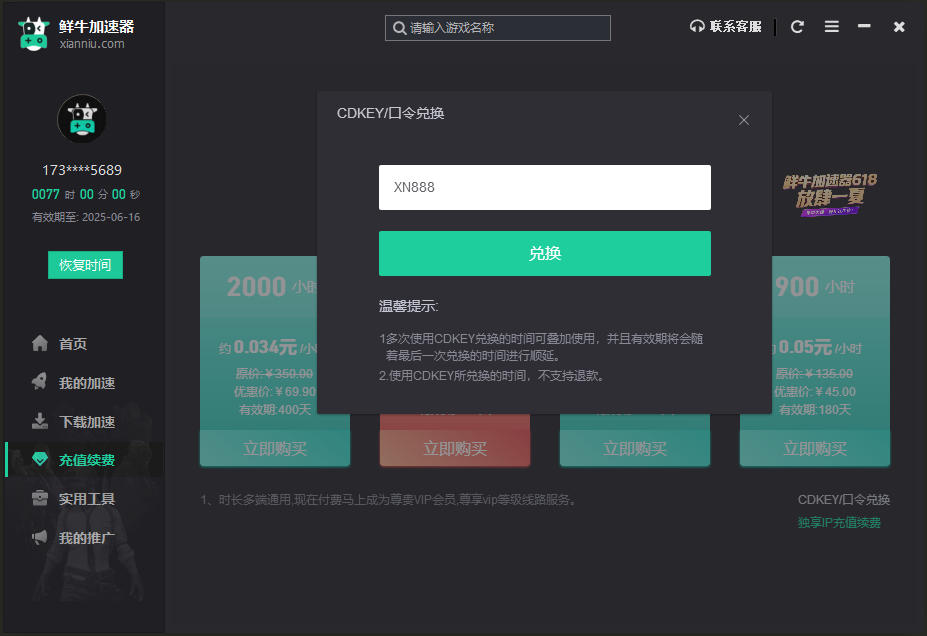This screenshot has width=927, height=636.
Task: Click the download icon beside 下载加速
Action: [40, 421]
